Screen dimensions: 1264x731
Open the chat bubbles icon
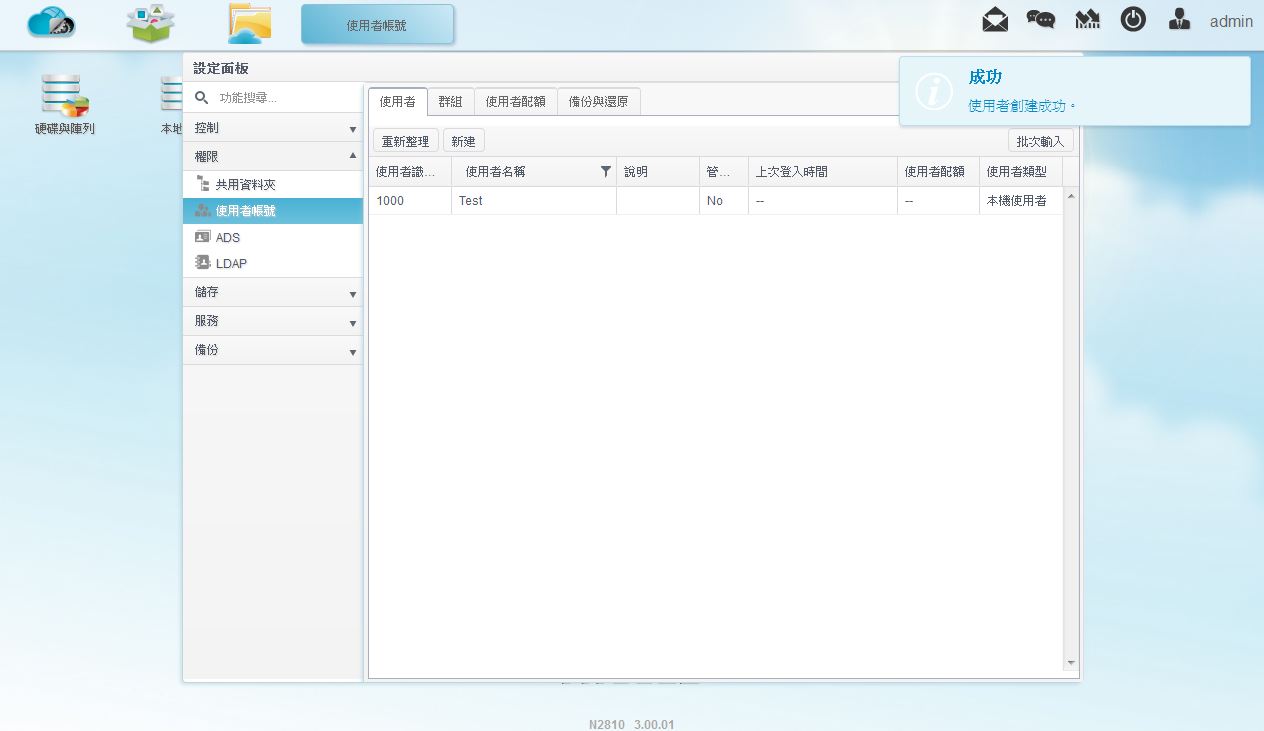pos(1041,20)
